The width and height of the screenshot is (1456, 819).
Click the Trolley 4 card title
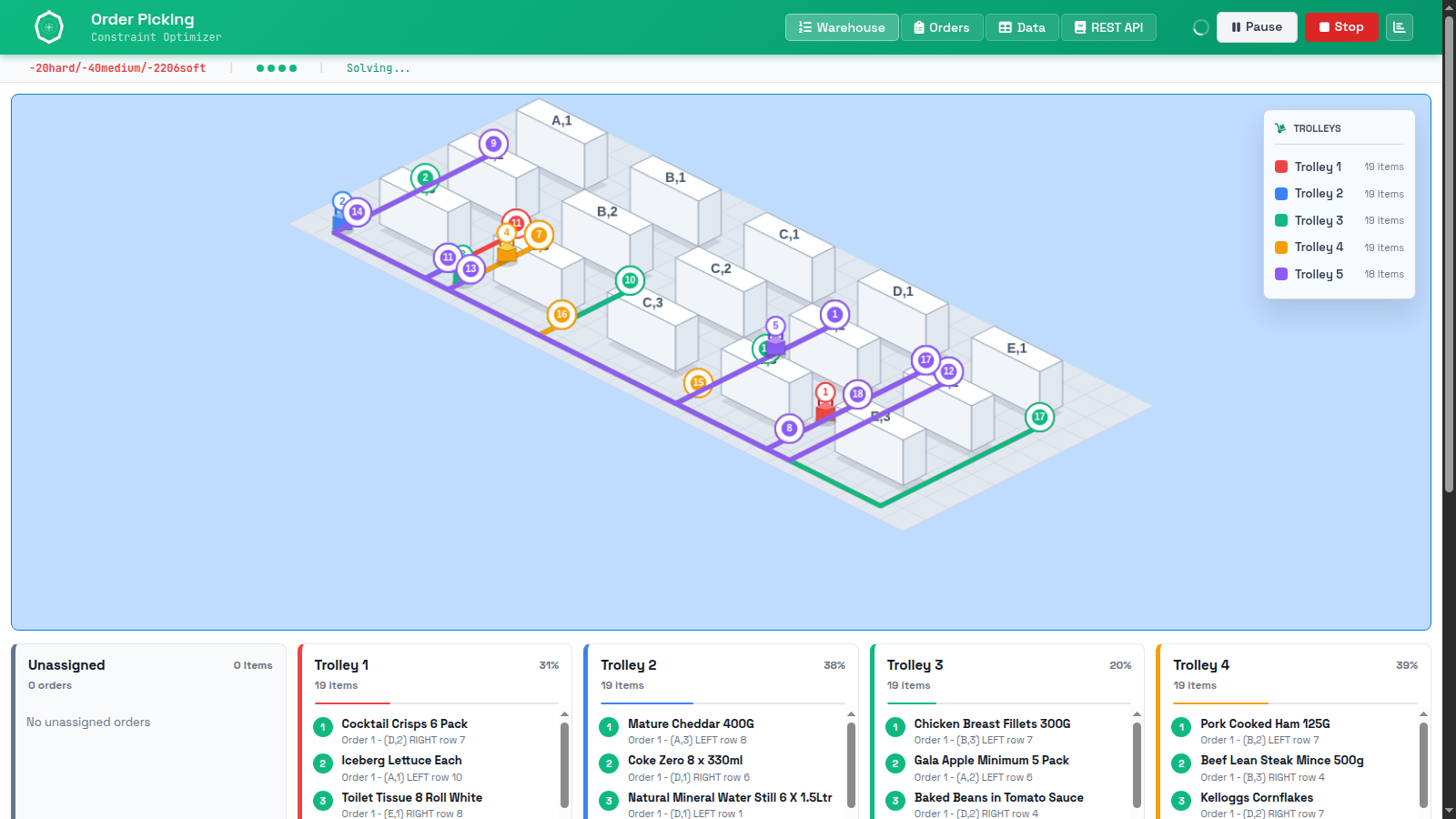tap(1201, 665)
